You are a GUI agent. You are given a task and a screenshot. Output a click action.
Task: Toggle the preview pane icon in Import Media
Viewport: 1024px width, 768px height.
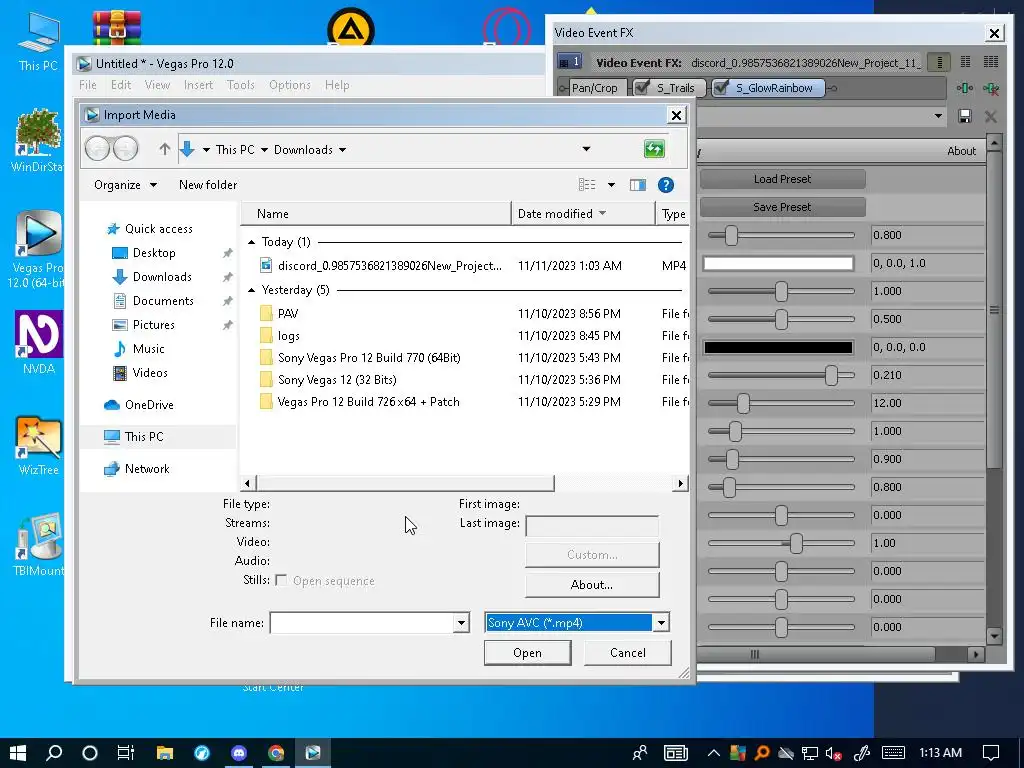637,185
